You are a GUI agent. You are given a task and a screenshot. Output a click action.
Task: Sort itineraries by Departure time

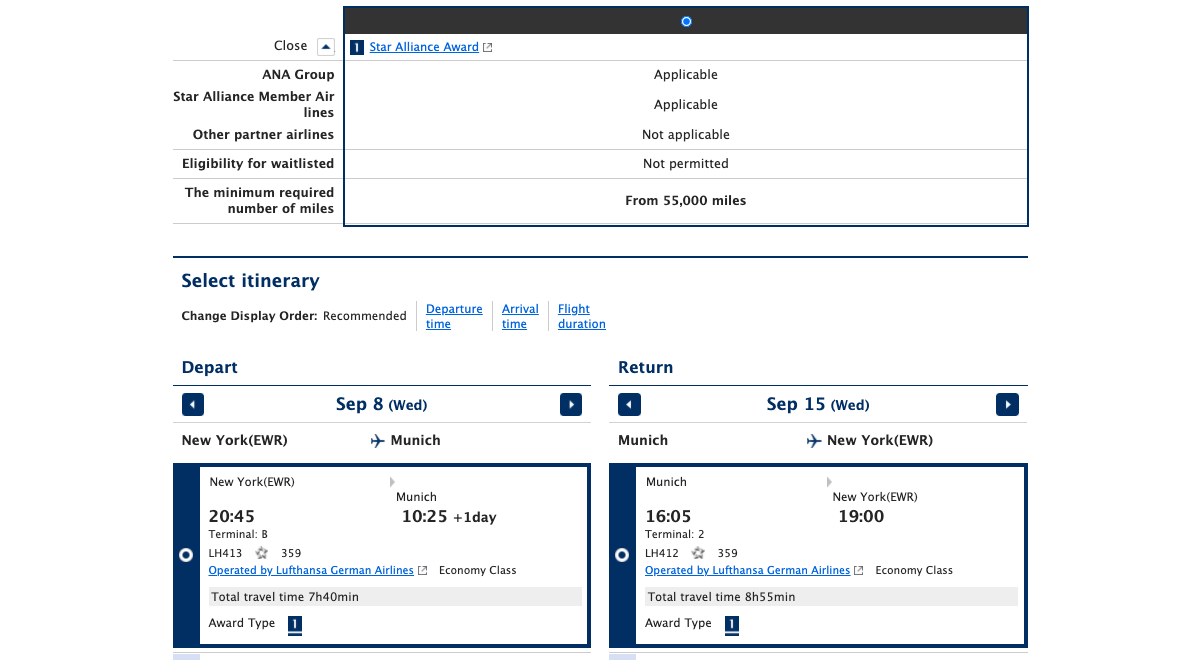454,316
